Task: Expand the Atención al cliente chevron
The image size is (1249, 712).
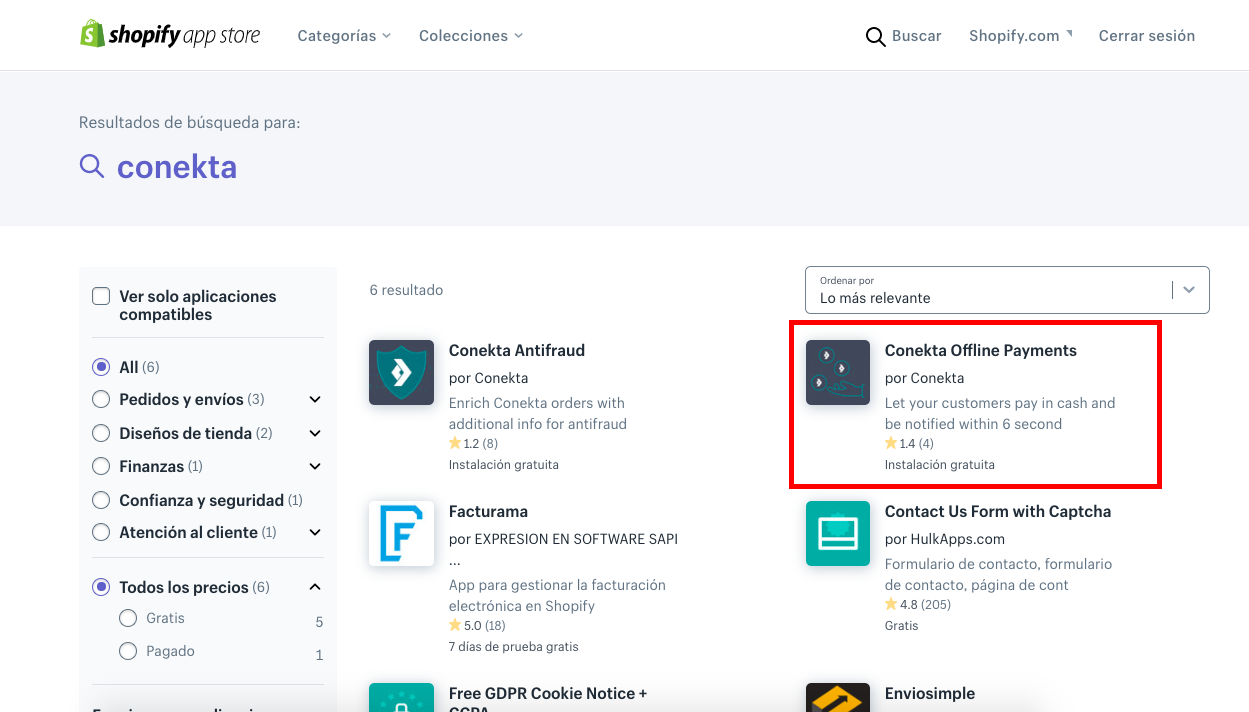Action: coord(315,533)
